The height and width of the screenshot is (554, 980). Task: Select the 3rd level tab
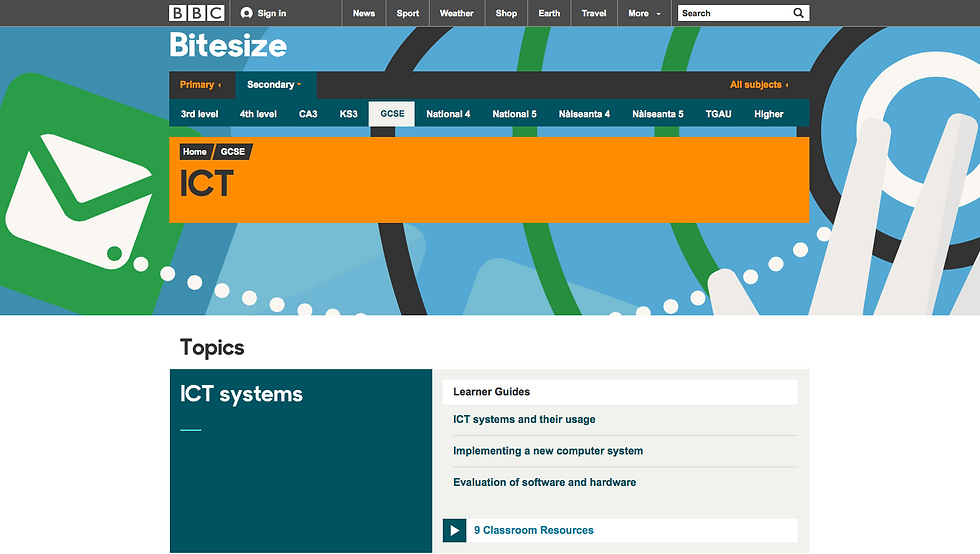pyautogui.click(x=199, y=114)
